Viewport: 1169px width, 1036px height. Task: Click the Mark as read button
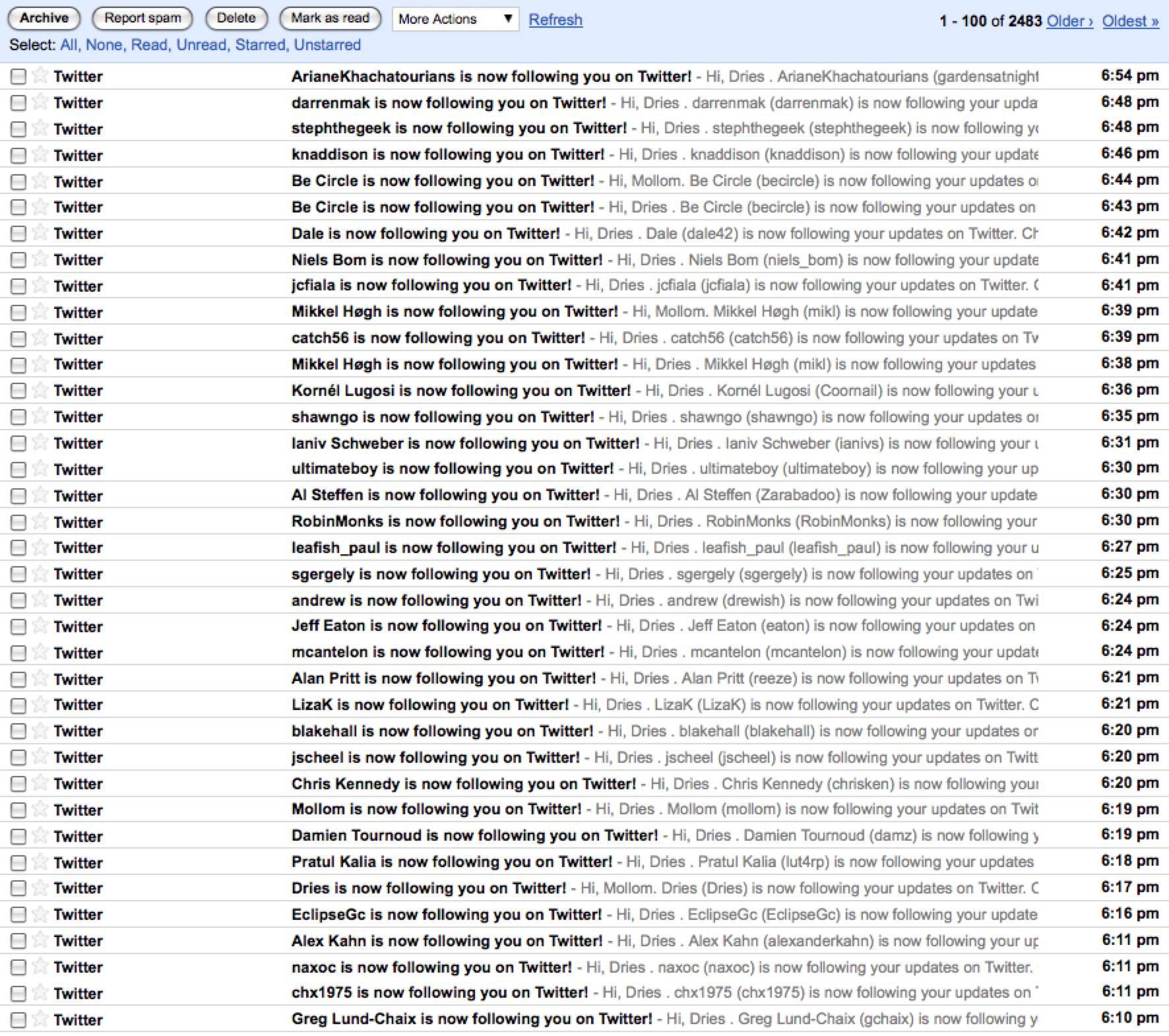tap(331, 18)
